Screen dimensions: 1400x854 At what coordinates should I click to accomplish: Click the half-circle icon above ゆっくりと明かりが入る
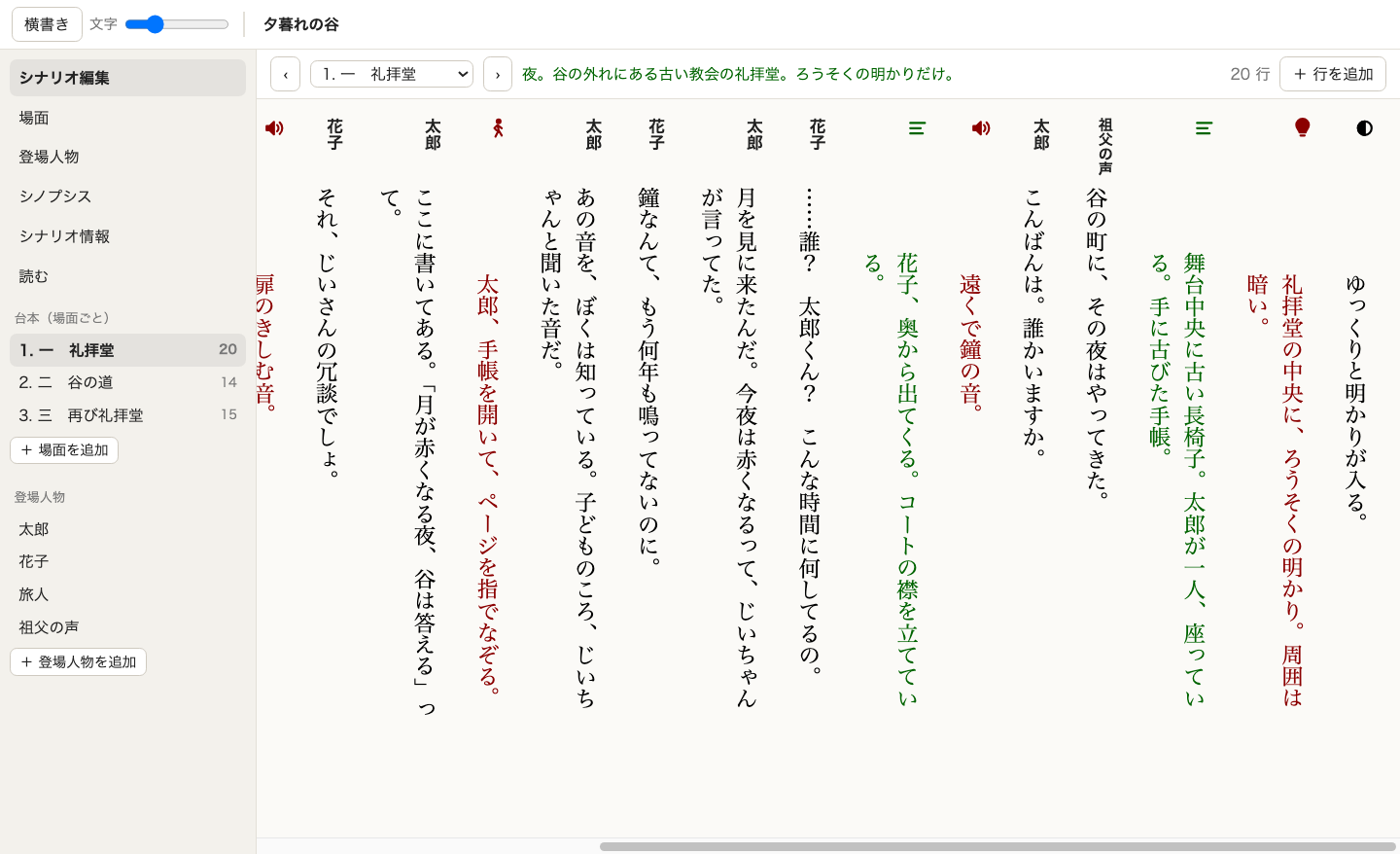point(1364,127)
